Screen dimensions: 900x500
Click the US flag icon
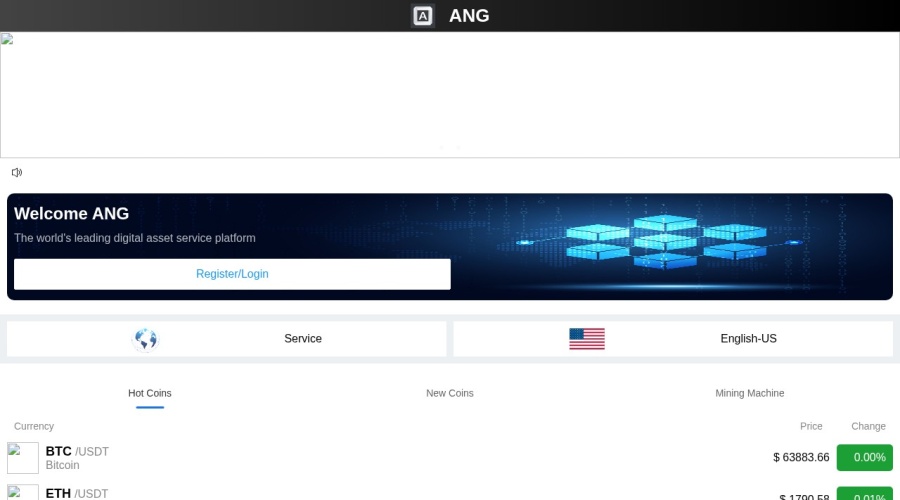pyautogui.click(x=587, y=339)
